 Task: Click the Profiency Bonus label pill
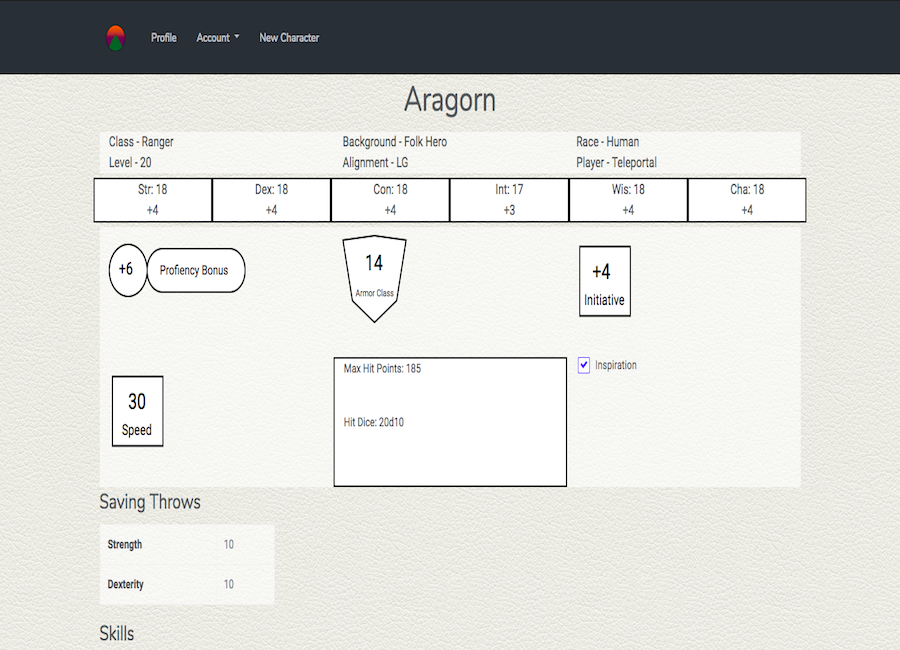(196, 270)
